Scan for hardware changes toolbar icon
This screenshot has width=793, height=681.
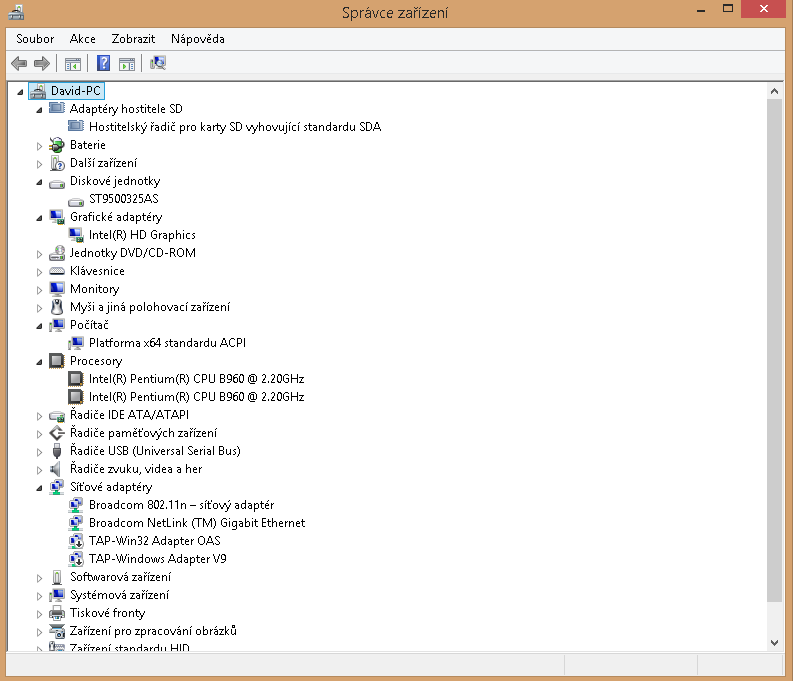click(x=158, y=63)
